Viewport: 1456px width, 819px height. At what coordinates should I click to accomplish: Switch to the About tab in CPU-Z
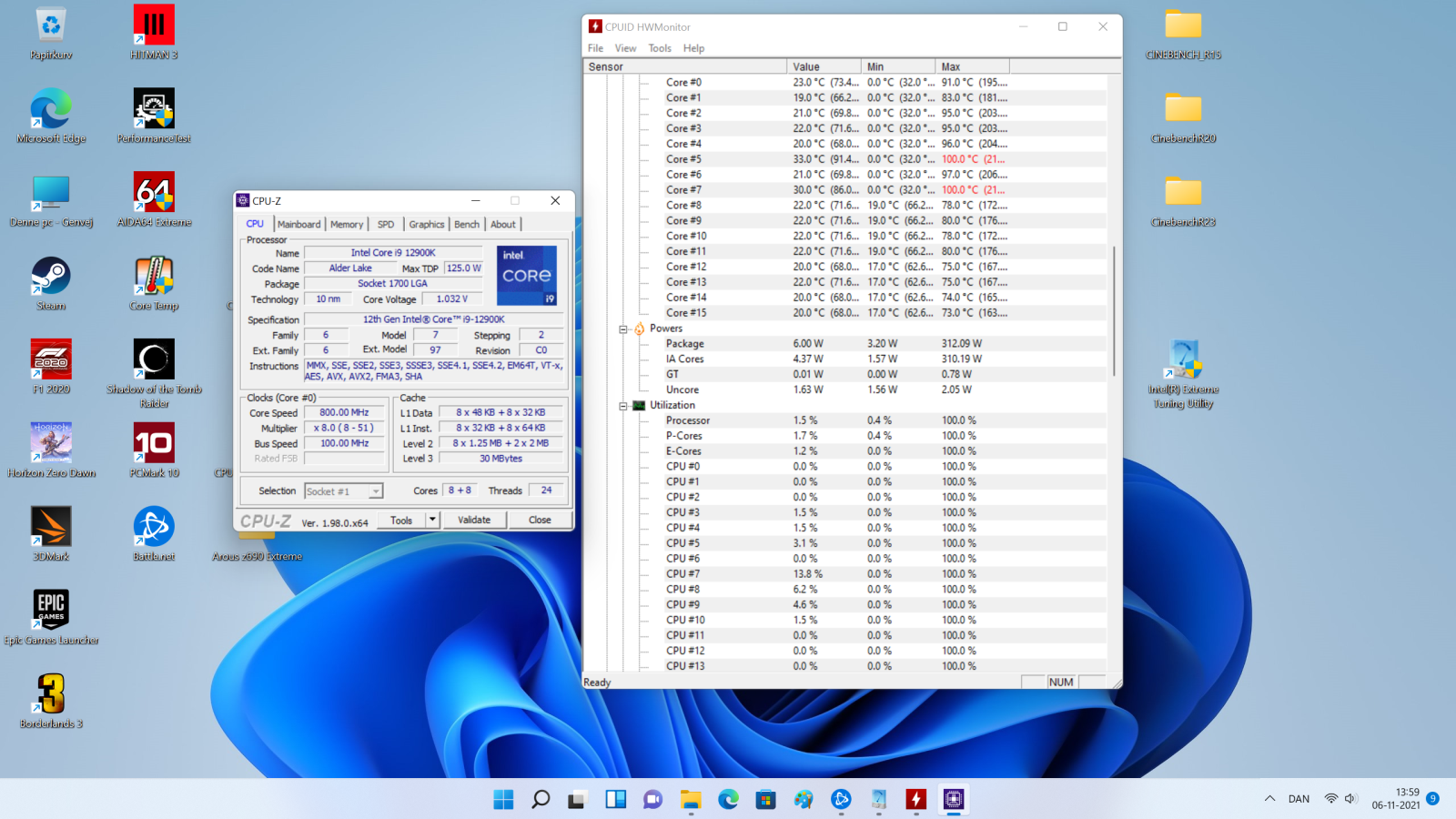tap(503, 224)
